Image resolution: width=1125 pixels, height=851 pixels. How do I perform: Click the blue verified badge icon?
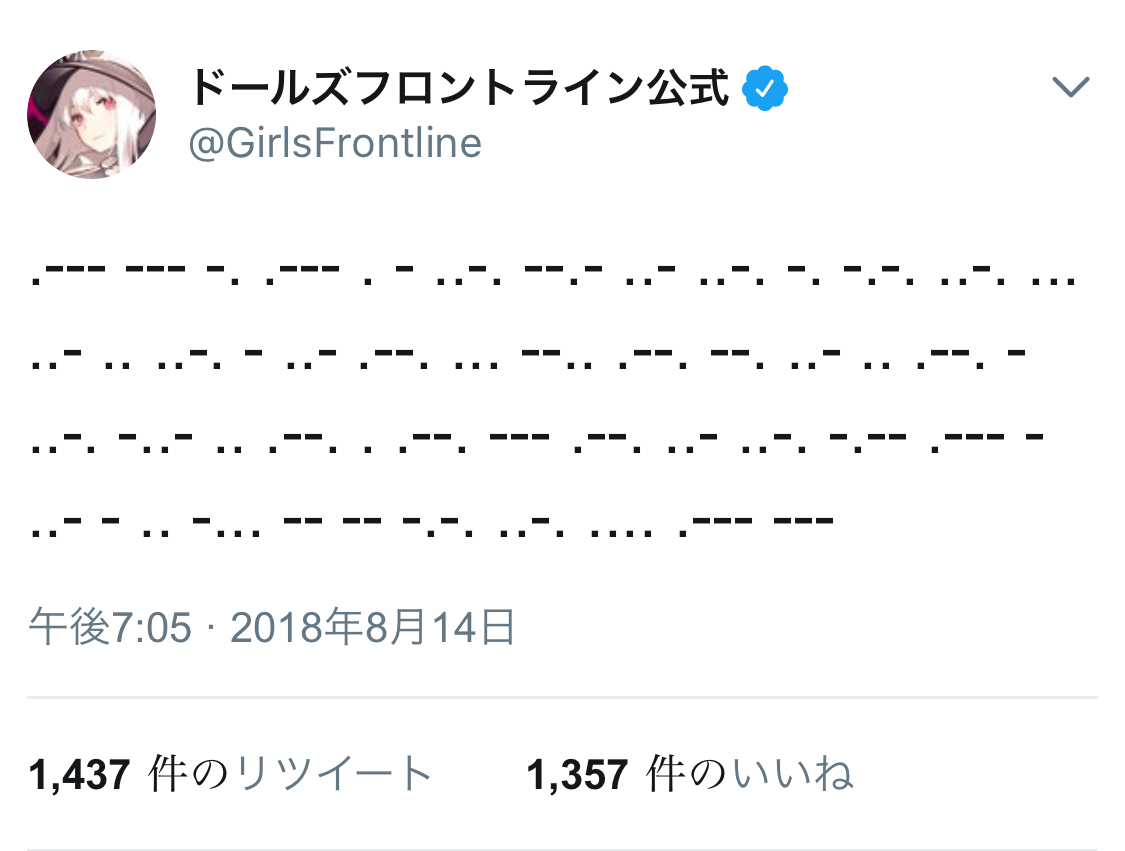[765, 90]
